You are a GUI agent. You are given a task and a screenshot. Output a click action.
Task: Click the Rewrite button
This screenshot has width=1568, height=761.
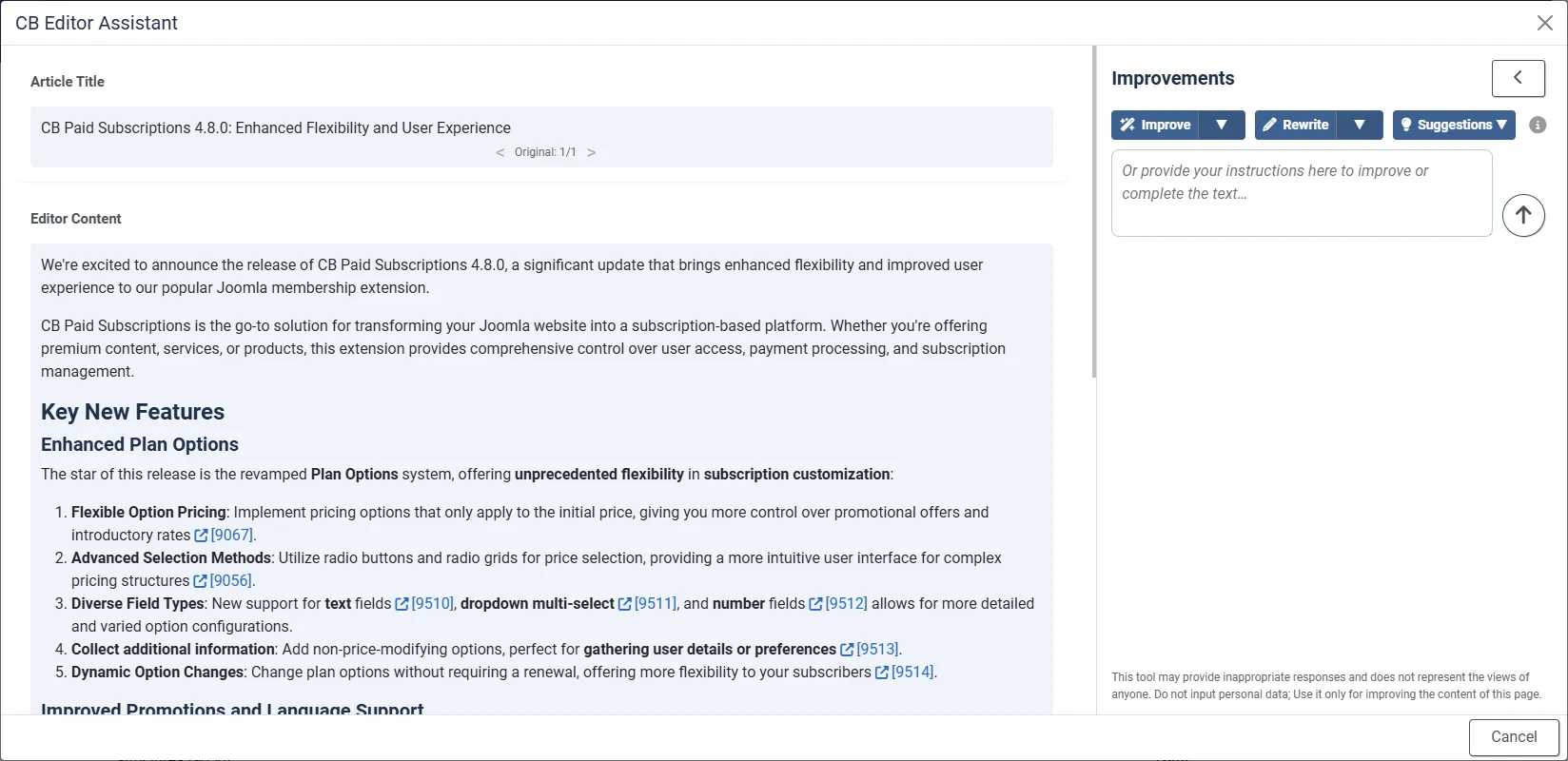pyautogui.click(x=1295, y=125)
